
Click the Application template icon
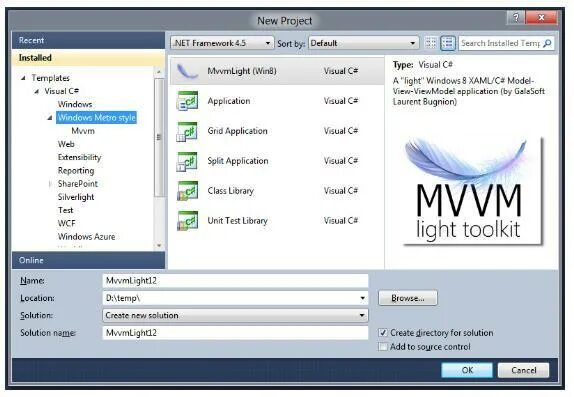pyautogui.click(x=187, y=101)
